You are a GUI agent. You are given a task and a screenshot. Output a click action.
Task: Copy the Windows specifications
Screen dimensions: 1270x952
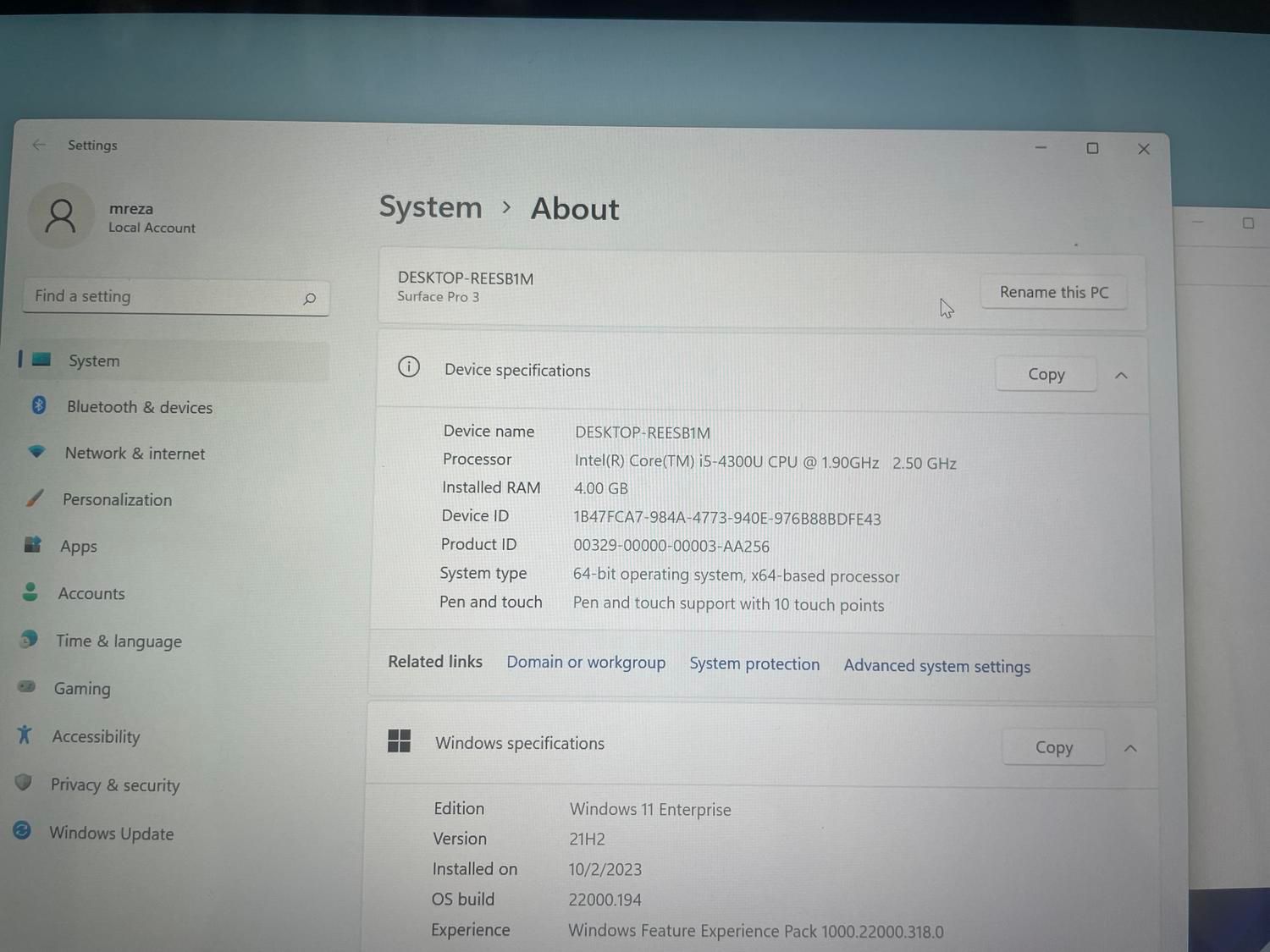coord(1054,747)
